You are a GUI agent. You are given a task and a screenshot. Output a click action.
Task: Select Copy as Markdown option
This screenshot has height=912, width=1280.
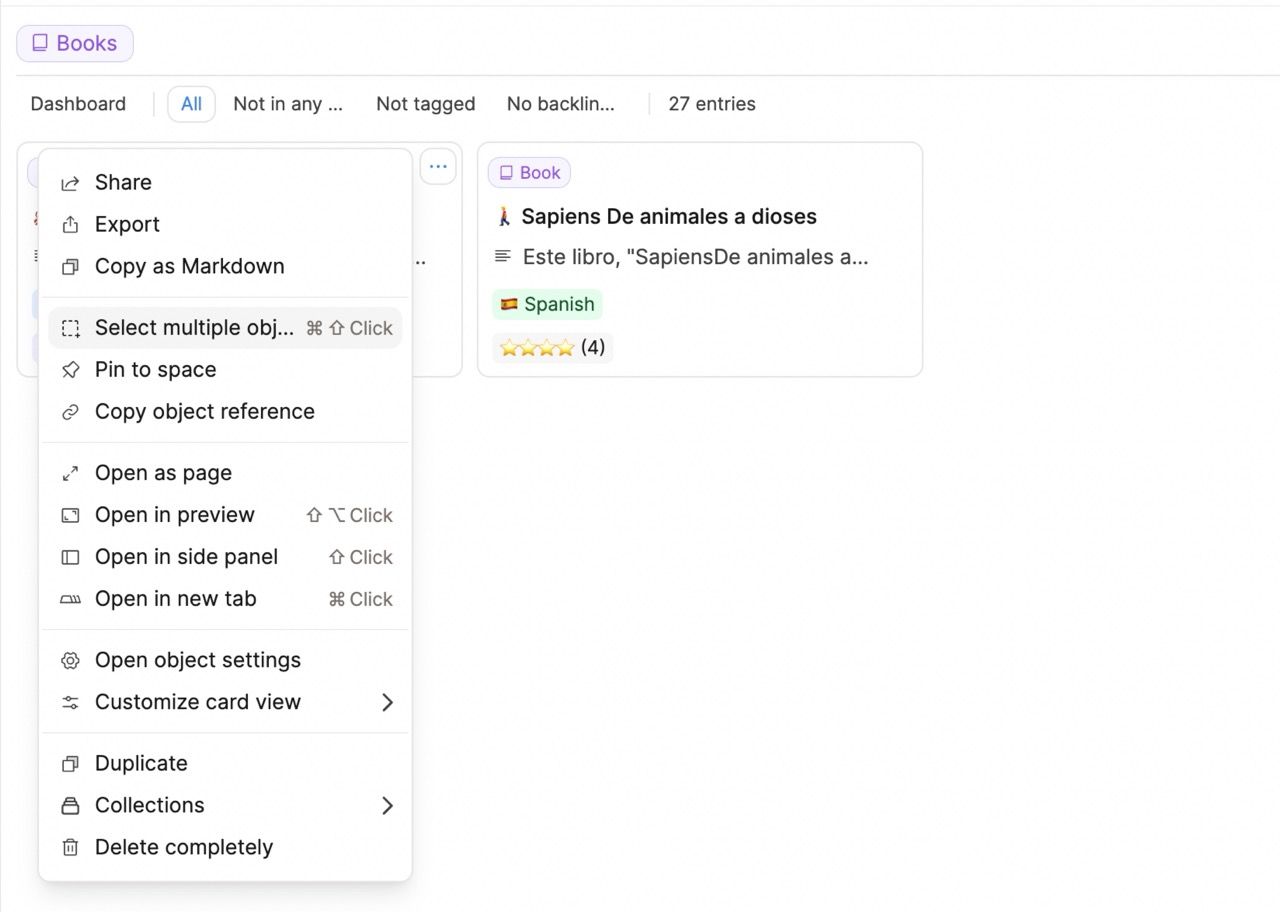189,267
